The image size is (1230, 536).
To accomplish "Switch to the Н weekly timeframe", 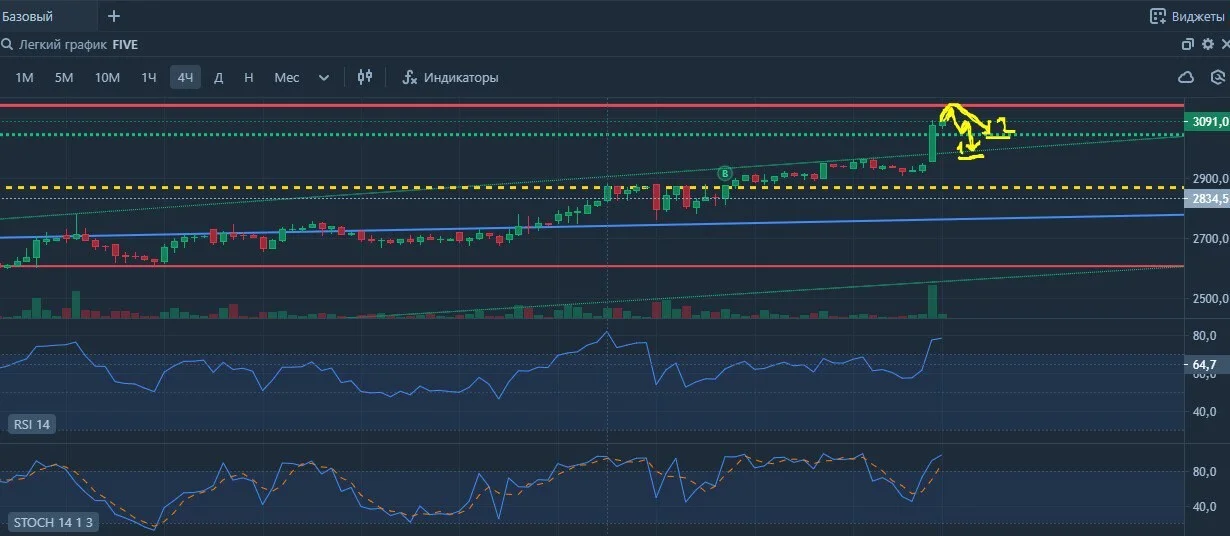I will click(x=248, y=77).
